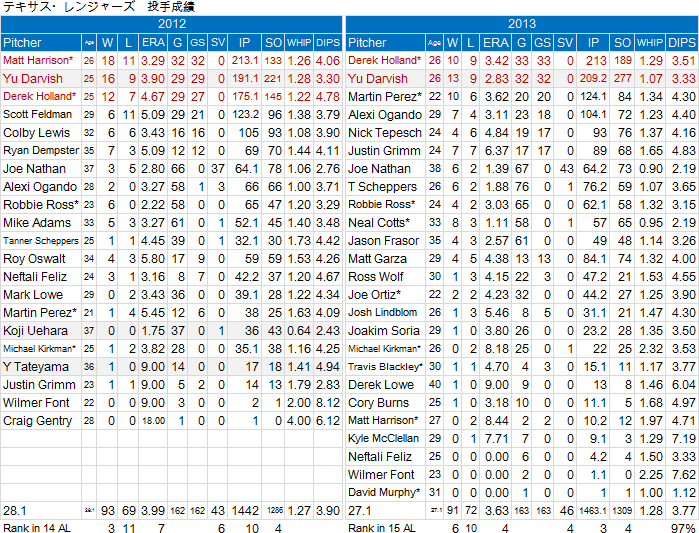This screenshot has width=699, height=533.
Task: Click the Rank in 15 AL label
Action: (x=382, y=528)
